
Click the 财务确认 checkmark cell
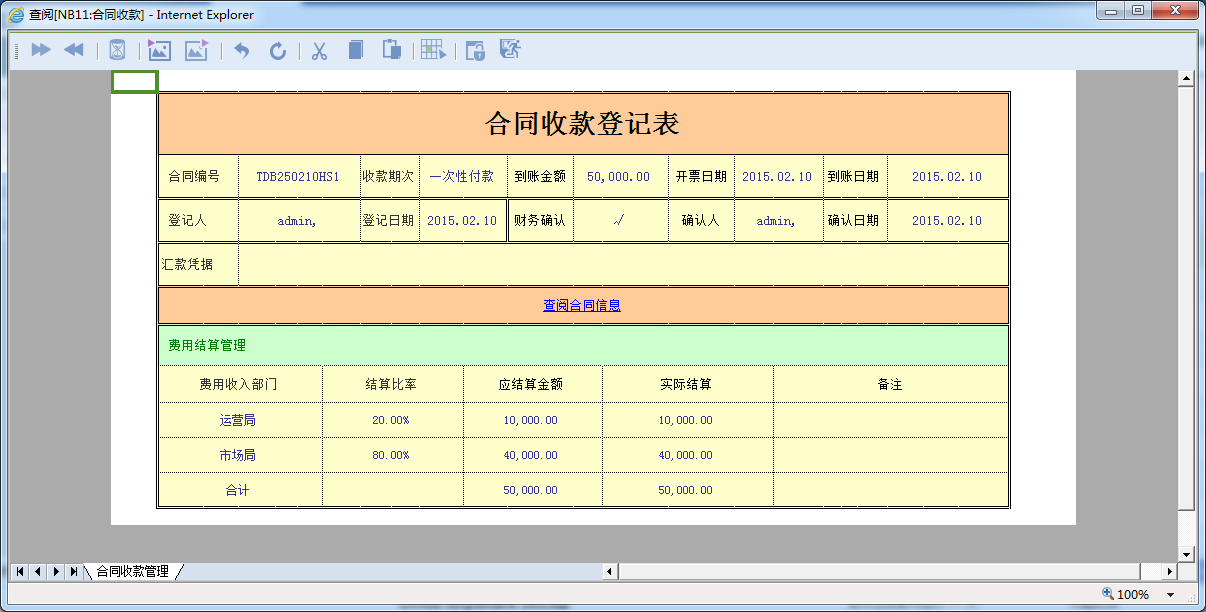pos(619,221)
